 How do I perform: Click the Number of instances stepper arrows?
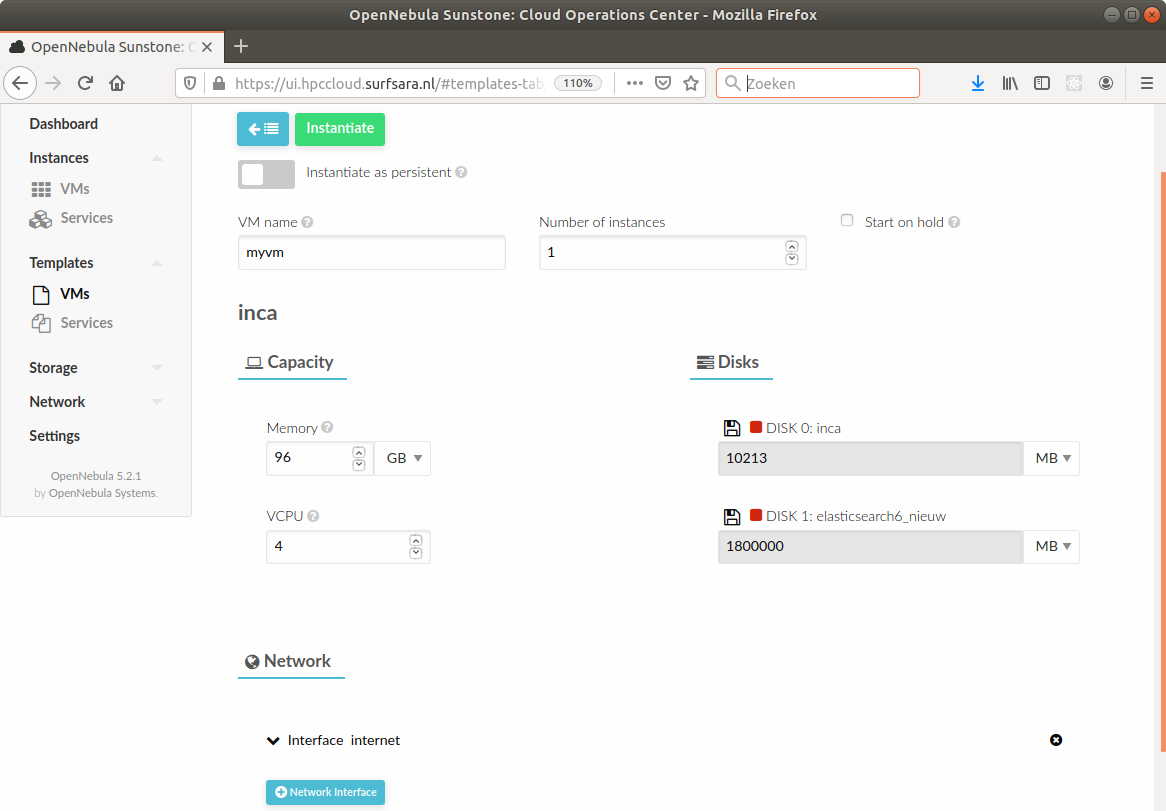pos(791,253)
